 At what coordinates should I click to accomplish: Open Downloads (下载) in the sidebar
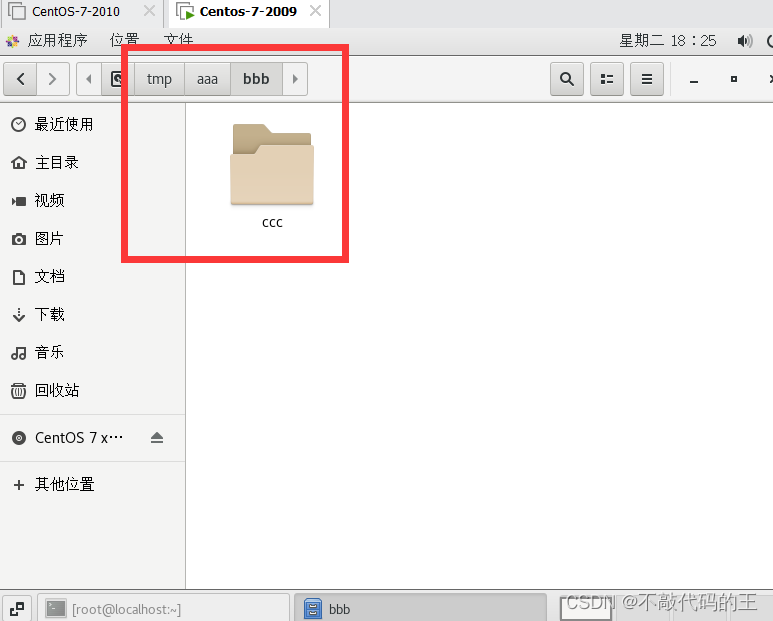click(93, 314)
